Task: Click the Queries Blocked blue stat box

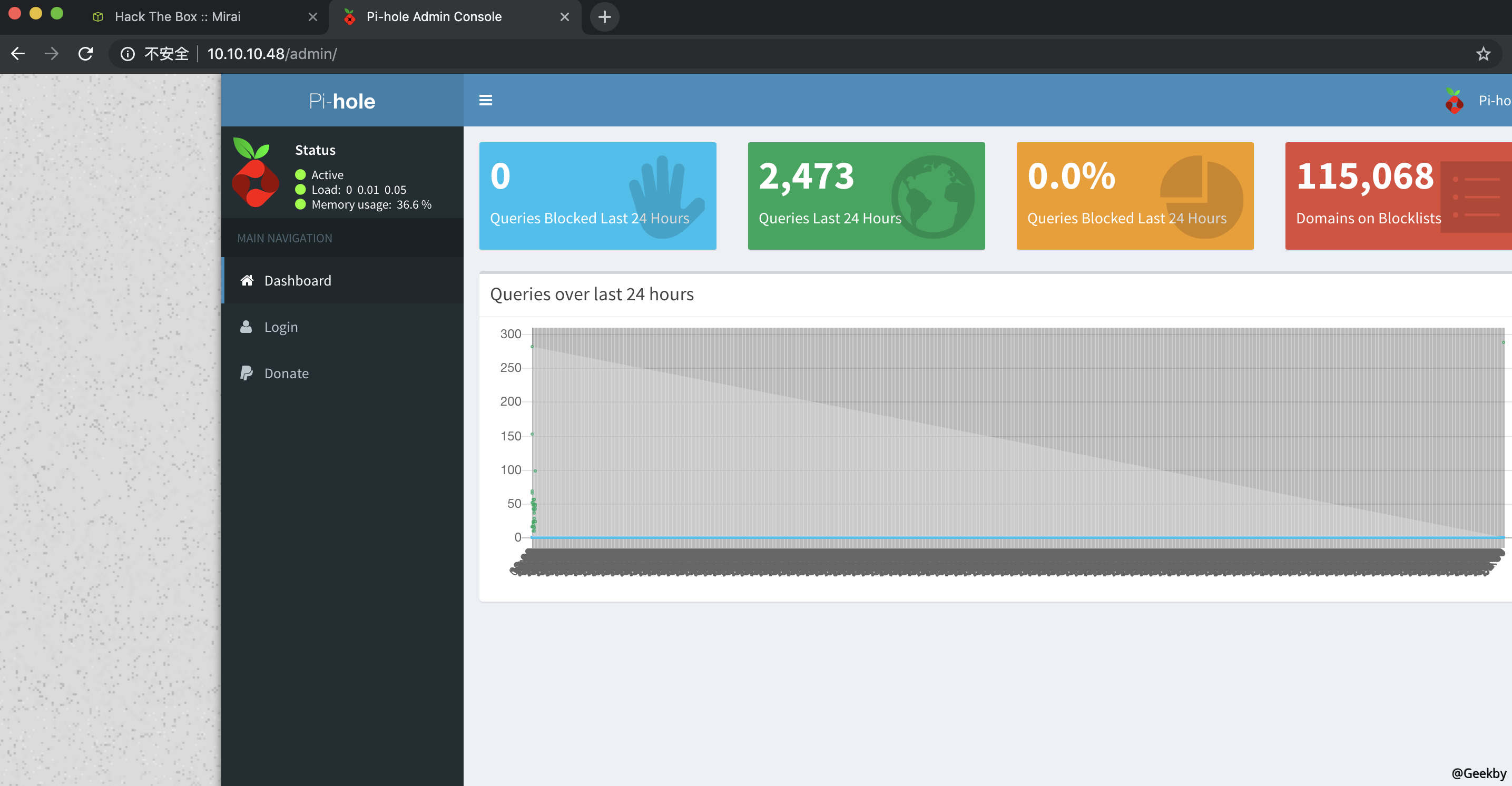Action: [597, 195]
